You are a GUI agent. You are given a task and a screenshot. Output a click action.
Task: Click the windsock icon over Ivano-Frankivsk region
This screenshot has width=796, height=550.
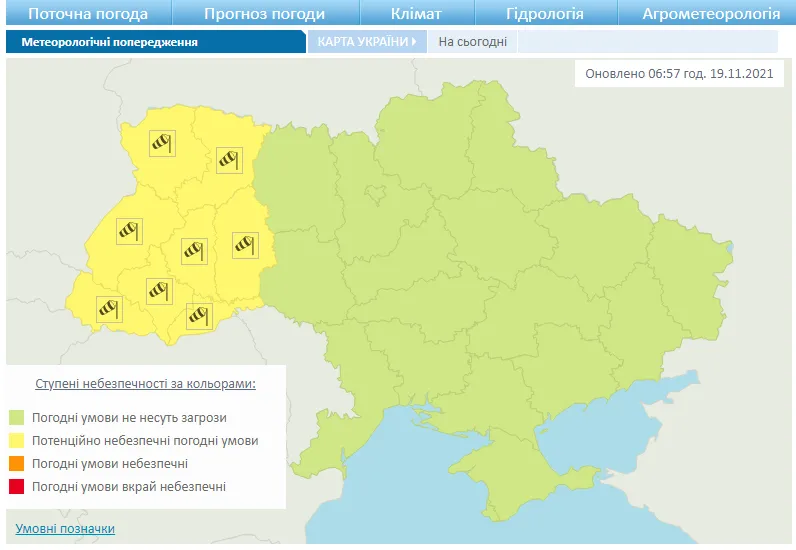point(158,291)
